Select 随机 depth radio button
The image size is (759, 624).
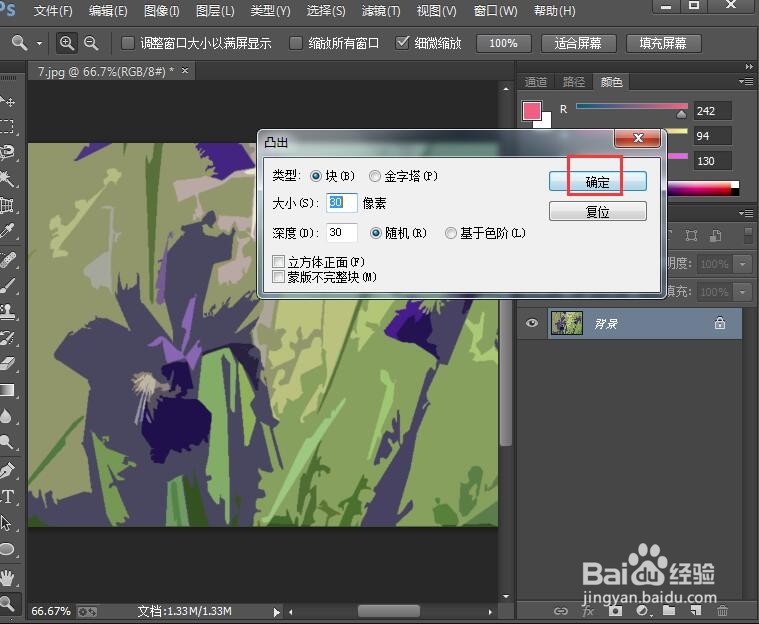tap(376, 233)
